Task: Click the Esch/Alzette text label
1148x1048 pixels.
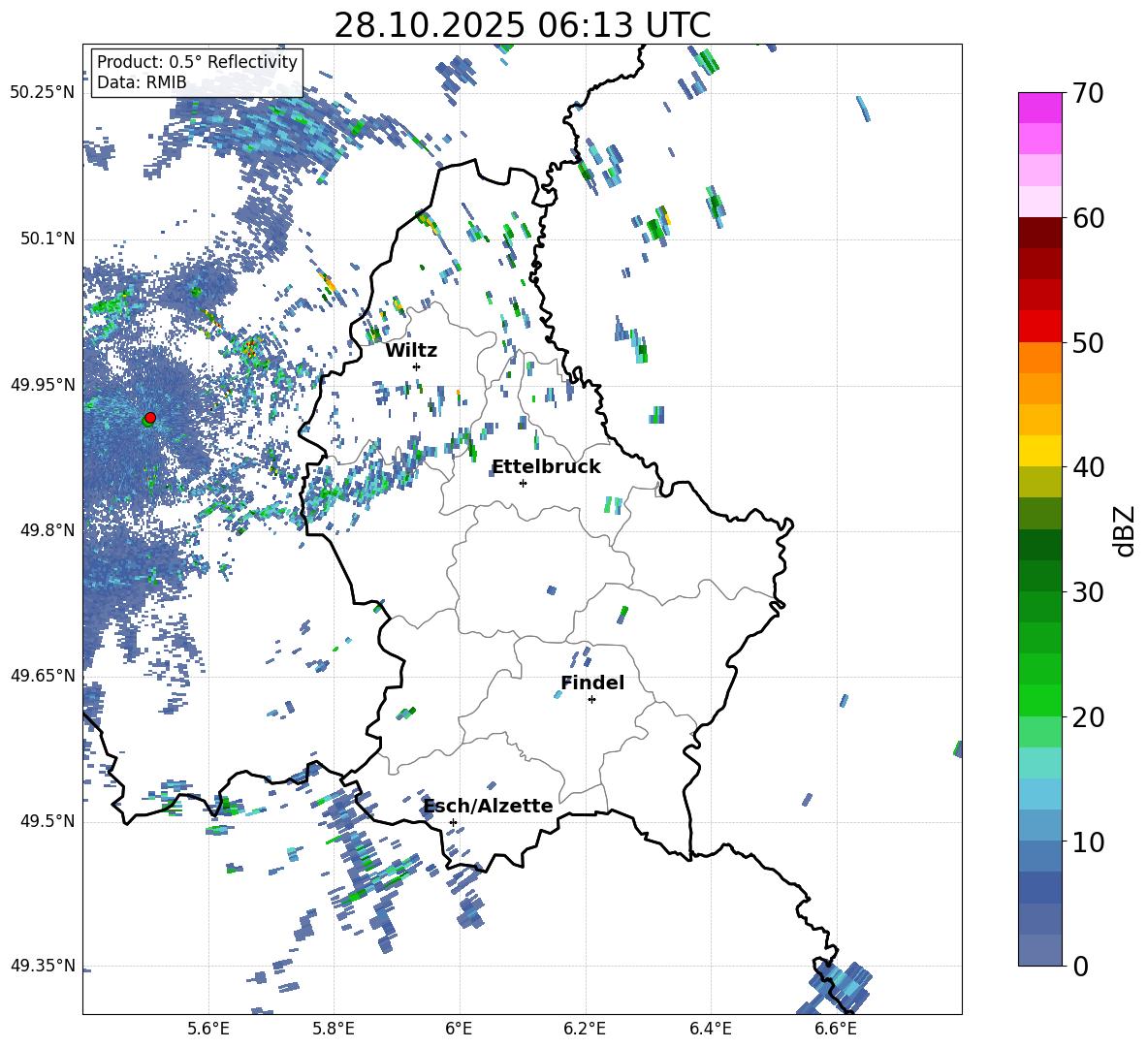Action: (488, 806)
